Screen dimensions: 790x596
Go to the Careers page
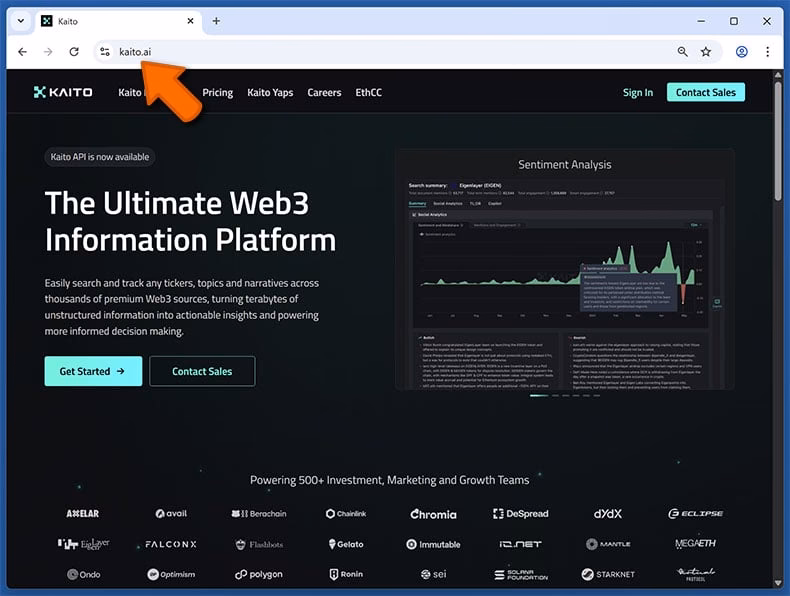pos(324,93)
